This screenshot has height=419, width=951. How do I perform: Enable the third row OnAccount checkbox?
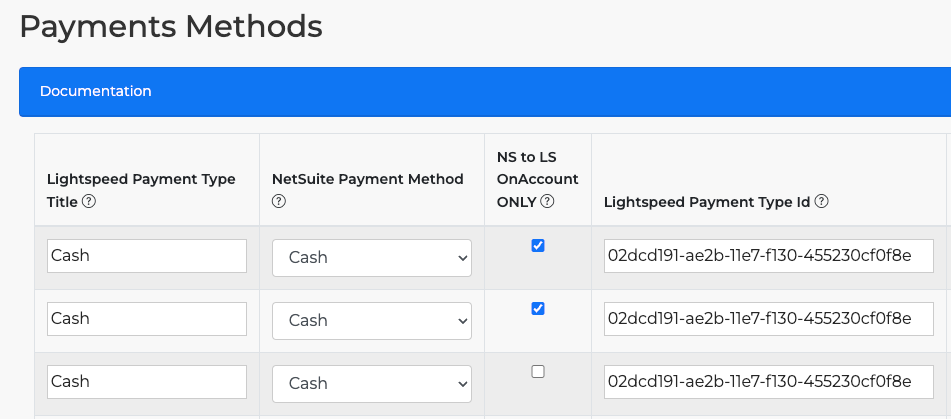[x=538, y=371]
